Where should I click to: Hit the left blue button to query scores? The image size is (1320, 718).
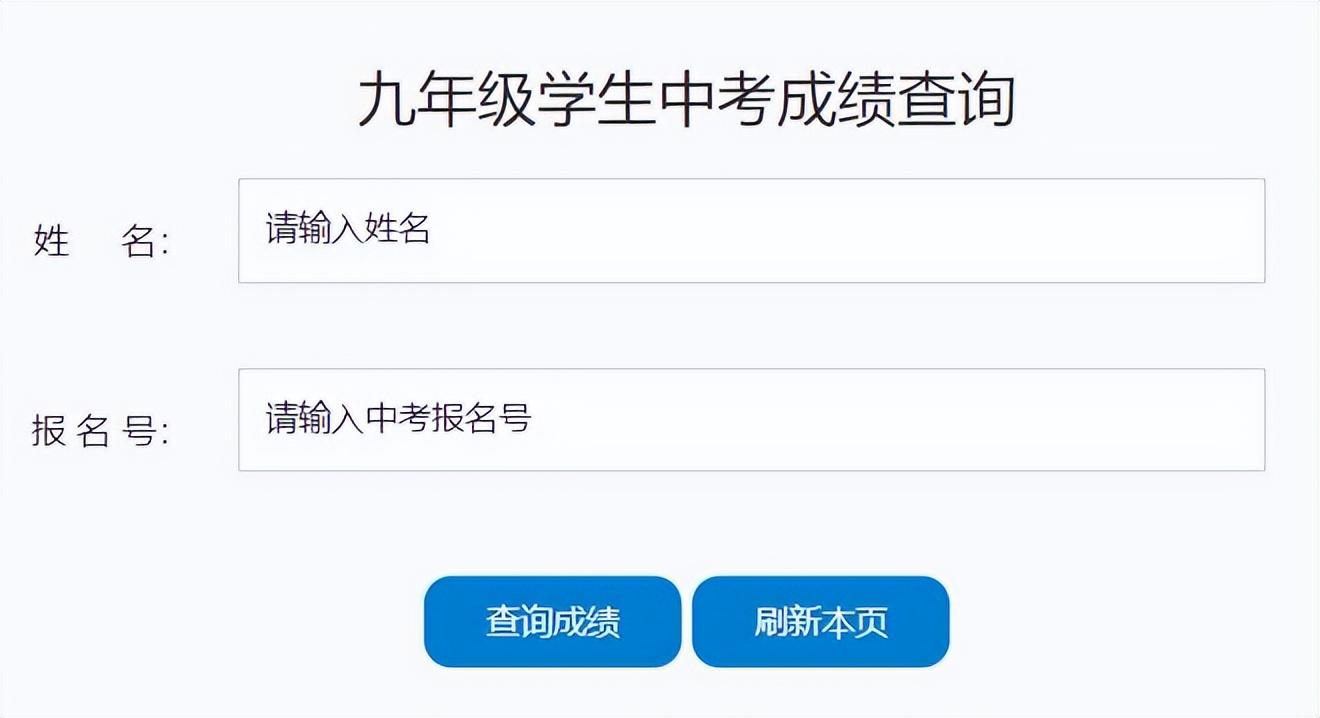pyautogui.click(x=552, y=621)
